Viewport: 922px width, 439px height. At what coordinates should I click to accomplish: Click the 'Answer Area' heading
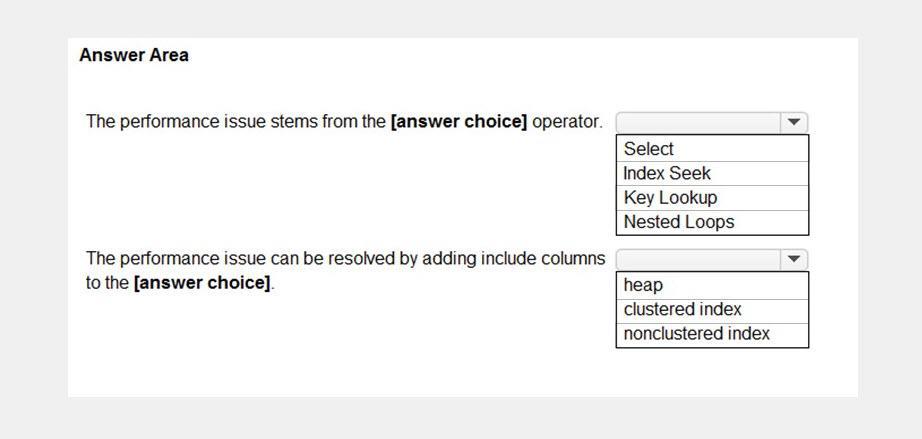click(x=134, y=55)
